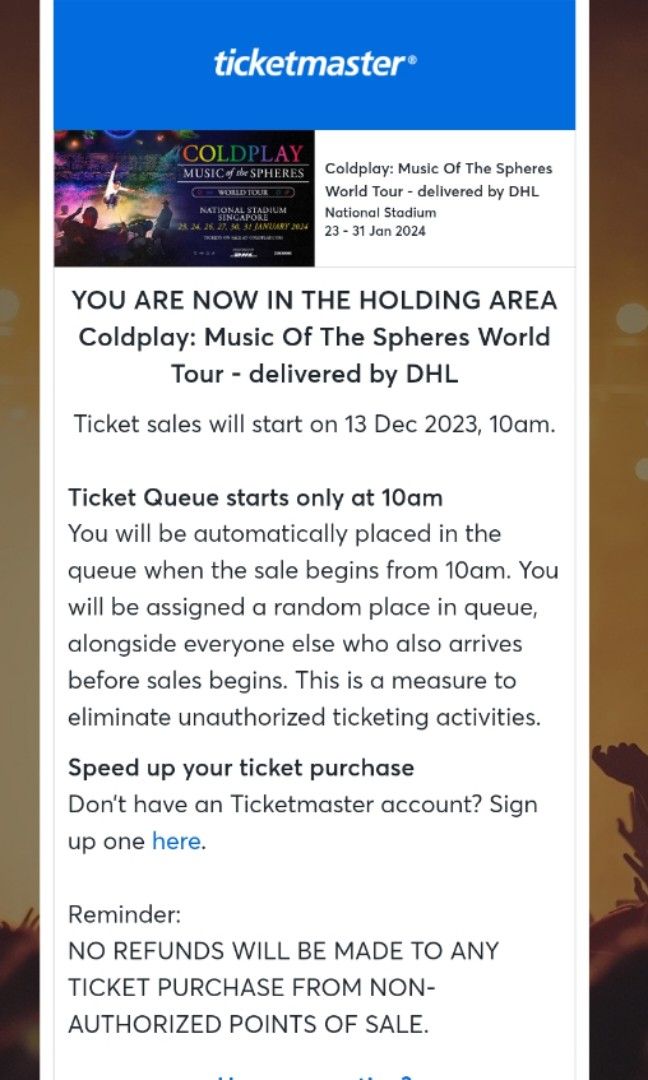Click the 'delivered by DHL' subtitle
Viewport: 648px width, 1080px height.
(434, 190)
